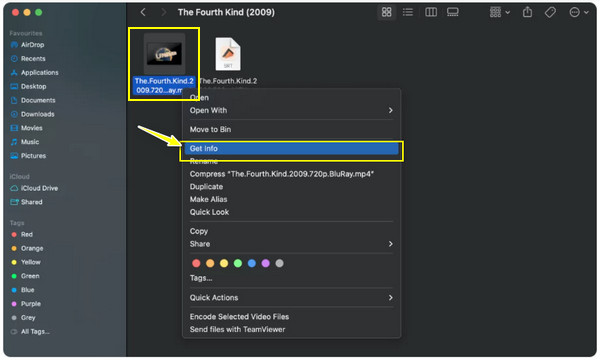This screenshot has height=361, width=600.
Task: Switch to icon grid view
Action: click(x=386, y=12)
